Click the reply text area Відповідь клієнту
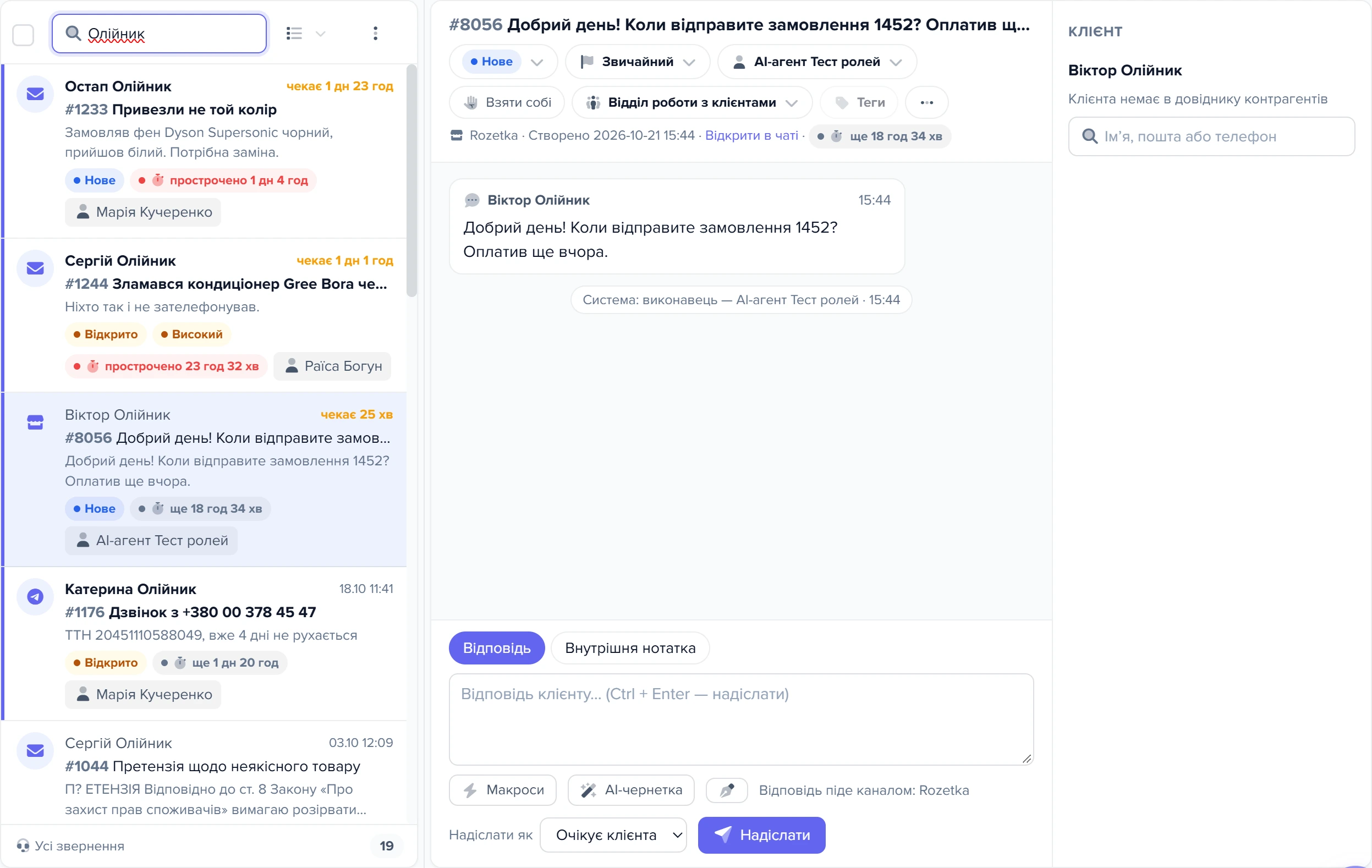1372x868 pixels. pos(740,719)
